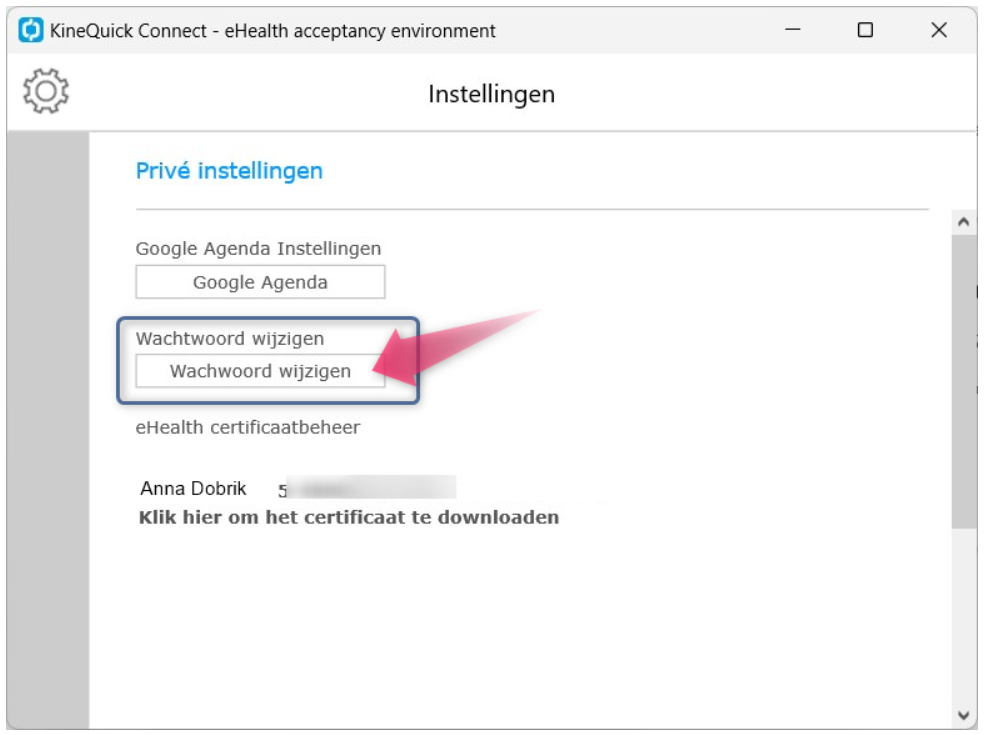Minimize the KineQuick Connect window
The image size is (987, 735).
coord(793,30)
